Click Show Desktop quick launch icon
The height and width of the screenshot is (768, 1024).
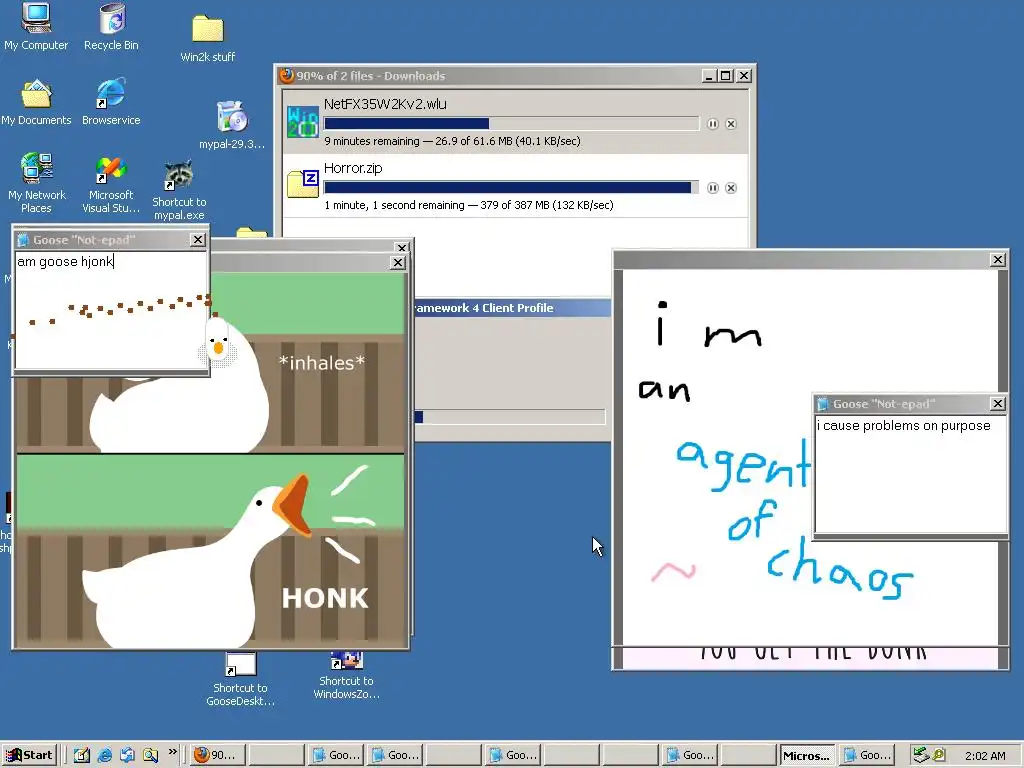coord(82,755)
